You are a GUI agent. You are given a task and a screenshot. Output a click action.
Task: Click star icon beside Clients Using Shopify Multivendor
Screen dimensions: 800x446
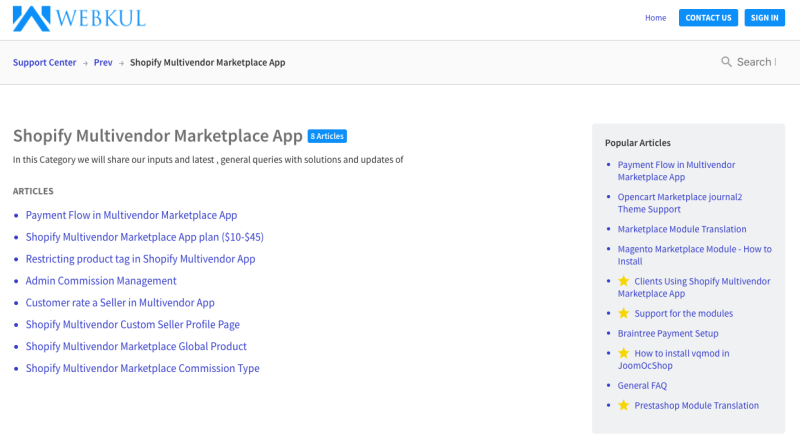pos(624,281)
